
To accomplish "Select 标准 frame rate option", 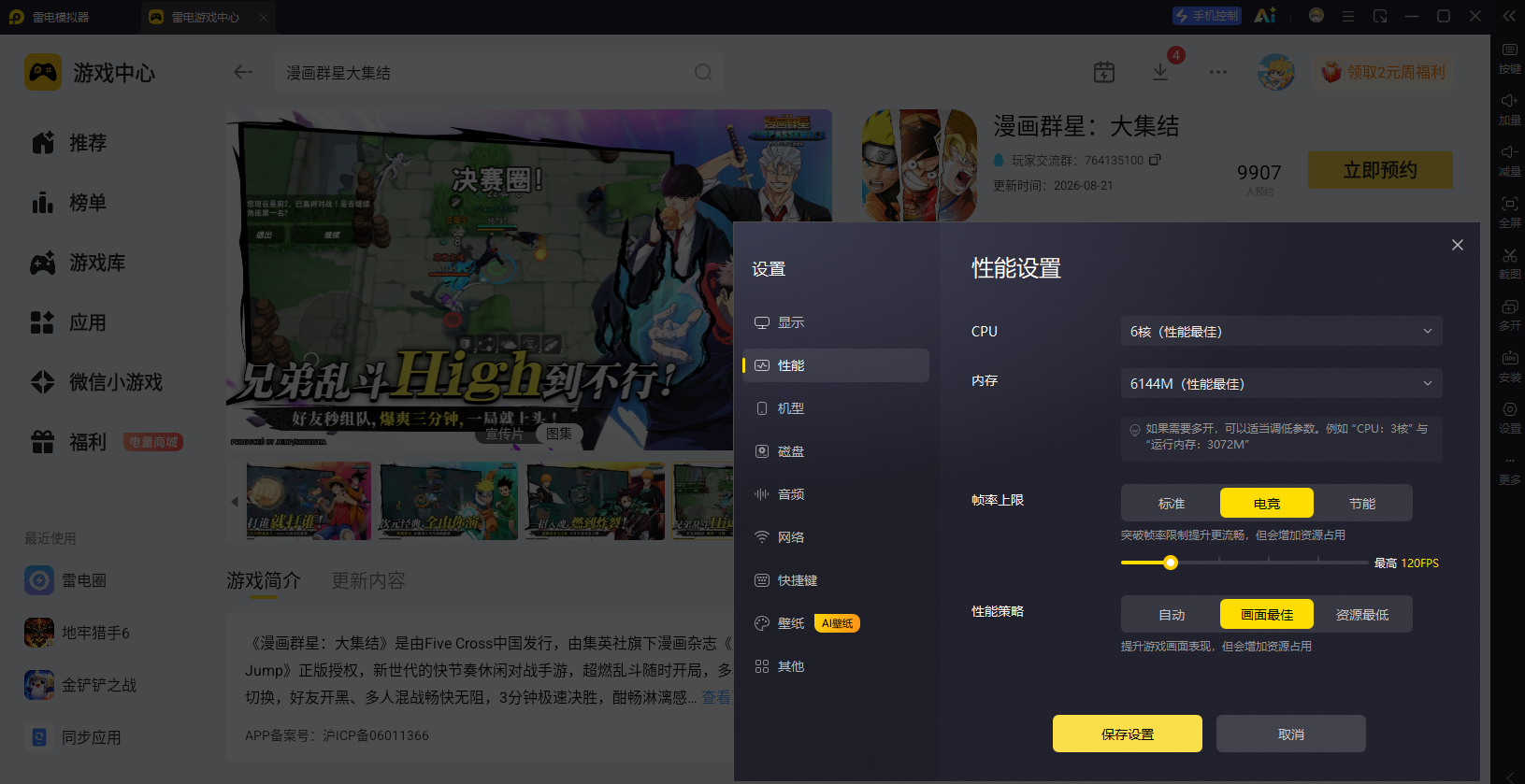I will [1172, 504].
